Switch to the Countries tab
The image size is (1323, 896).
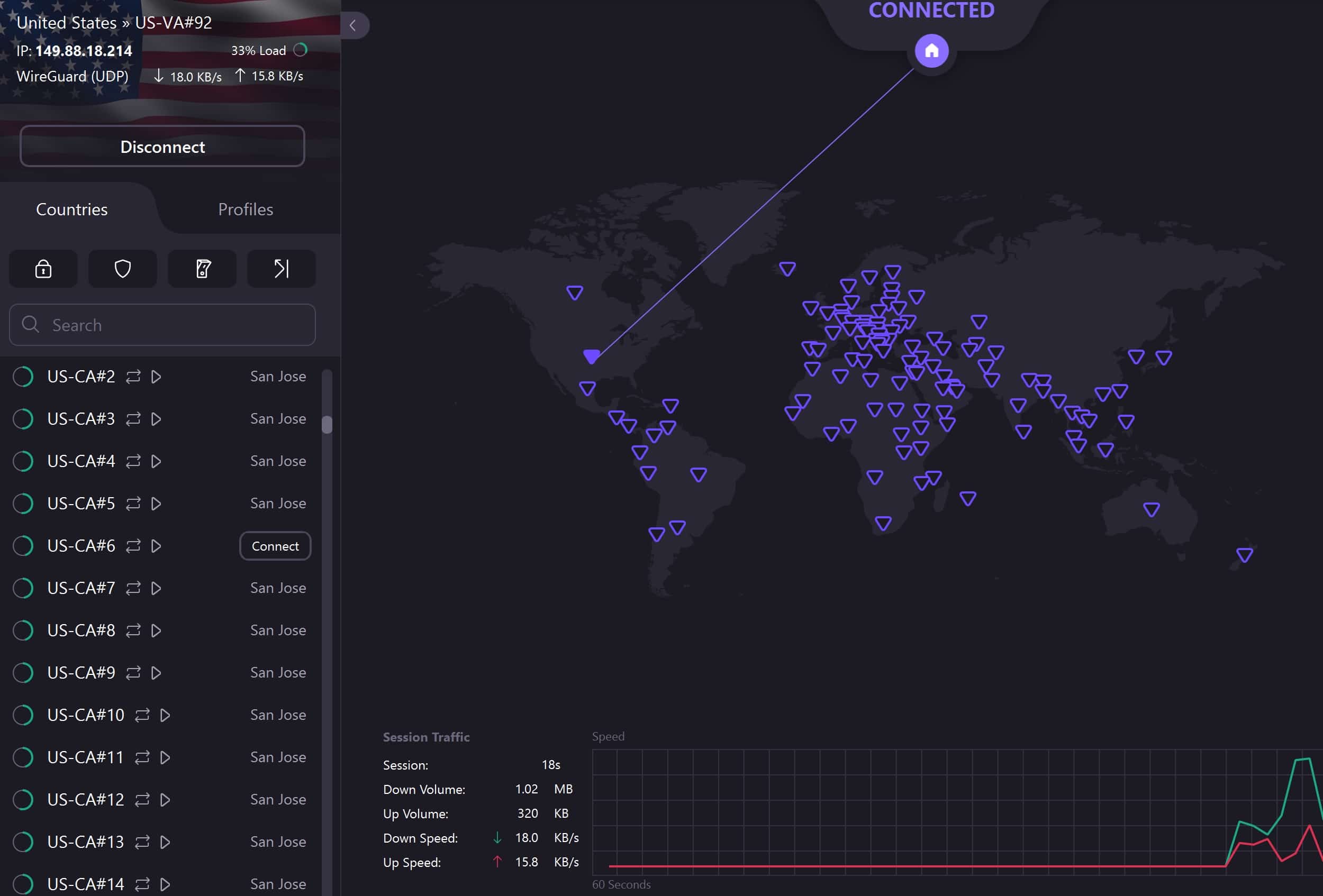72,209
